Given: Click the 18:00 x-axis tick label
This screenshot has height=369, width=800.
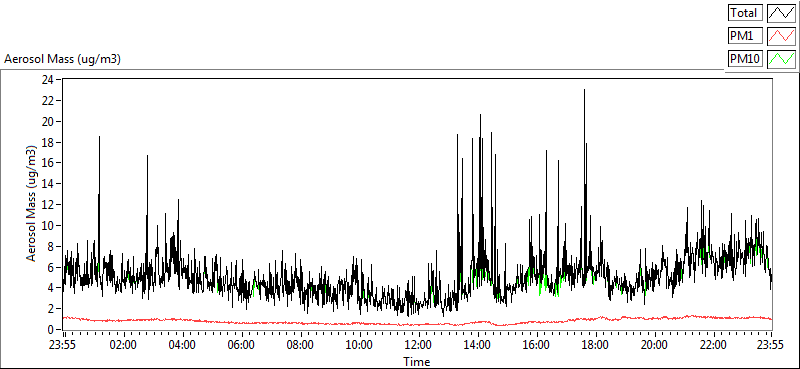Looking at the screenshot, I should [x=595, y=344].
